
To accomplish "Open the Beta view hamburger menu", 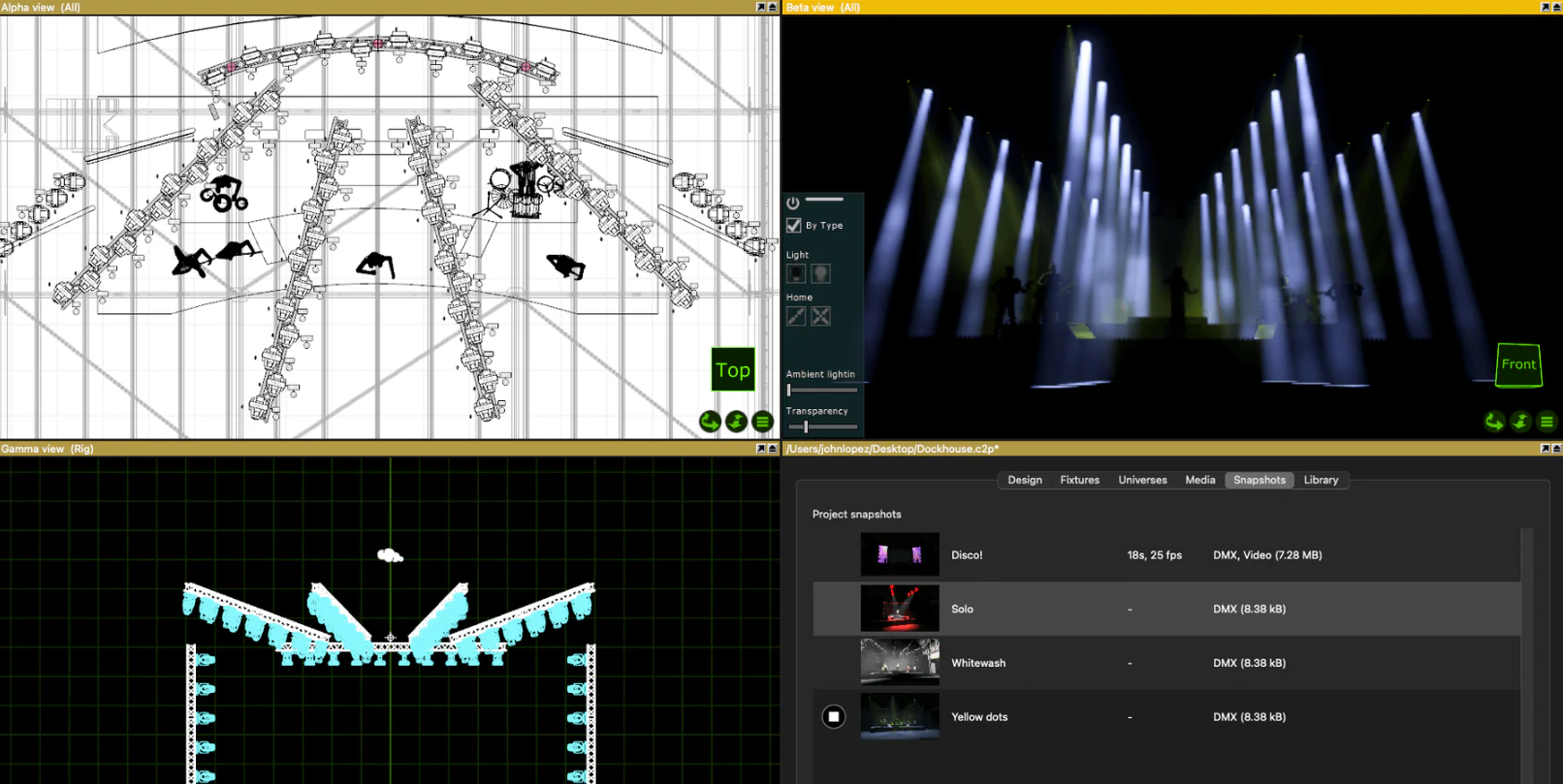I will coord(1547,422).
